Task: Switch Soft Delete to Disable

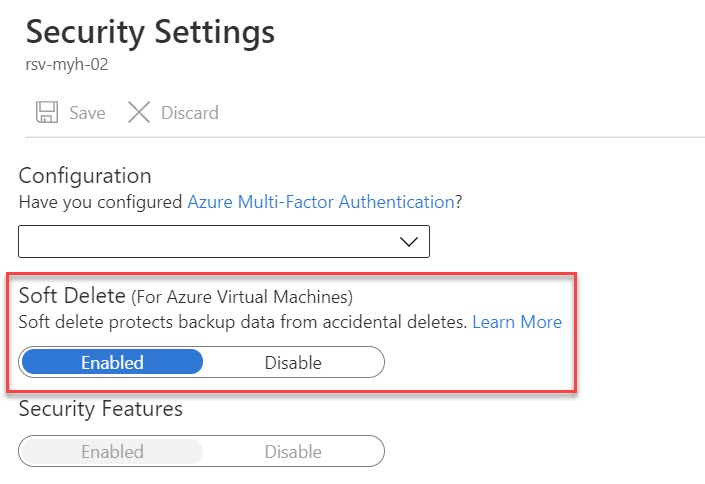Action: click(x=293, y=362)
